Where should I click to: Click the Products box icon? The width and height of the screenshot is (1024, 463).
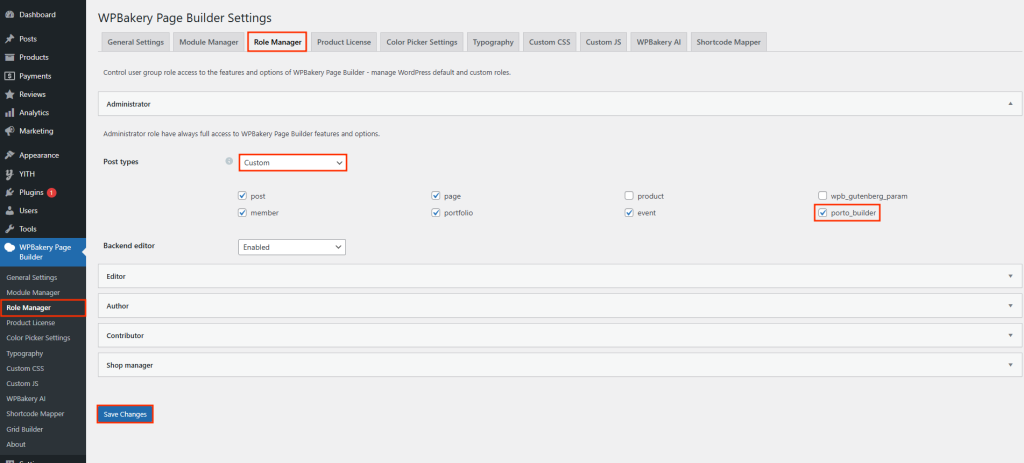(9, 57)
